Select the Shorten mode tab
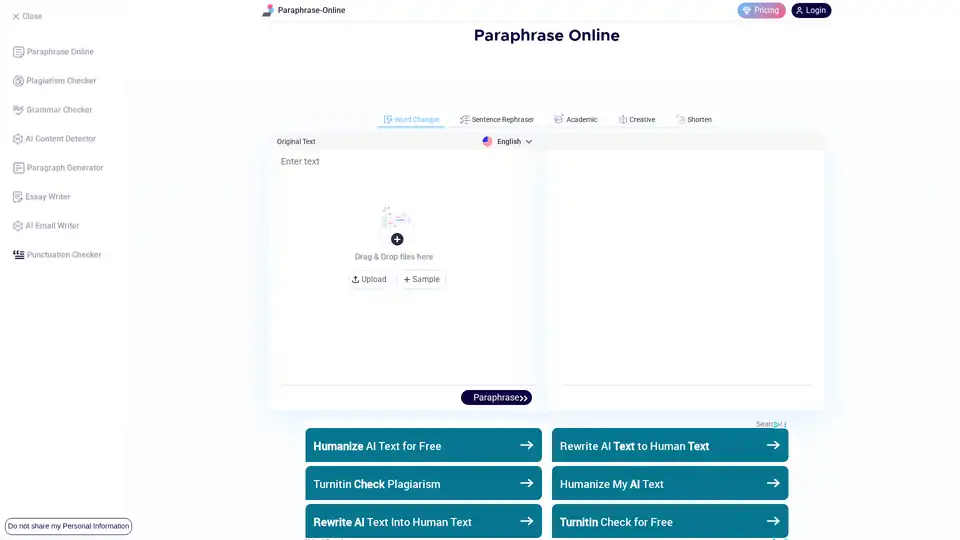The image size is (960, 540). coord(694,120)
